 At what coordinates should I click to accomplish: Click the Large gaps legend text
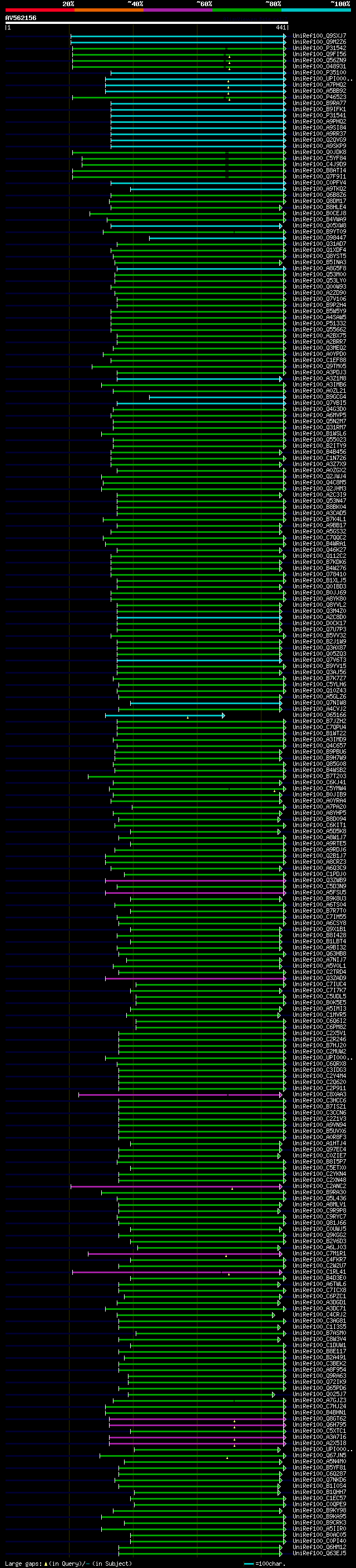[68, 1564]
